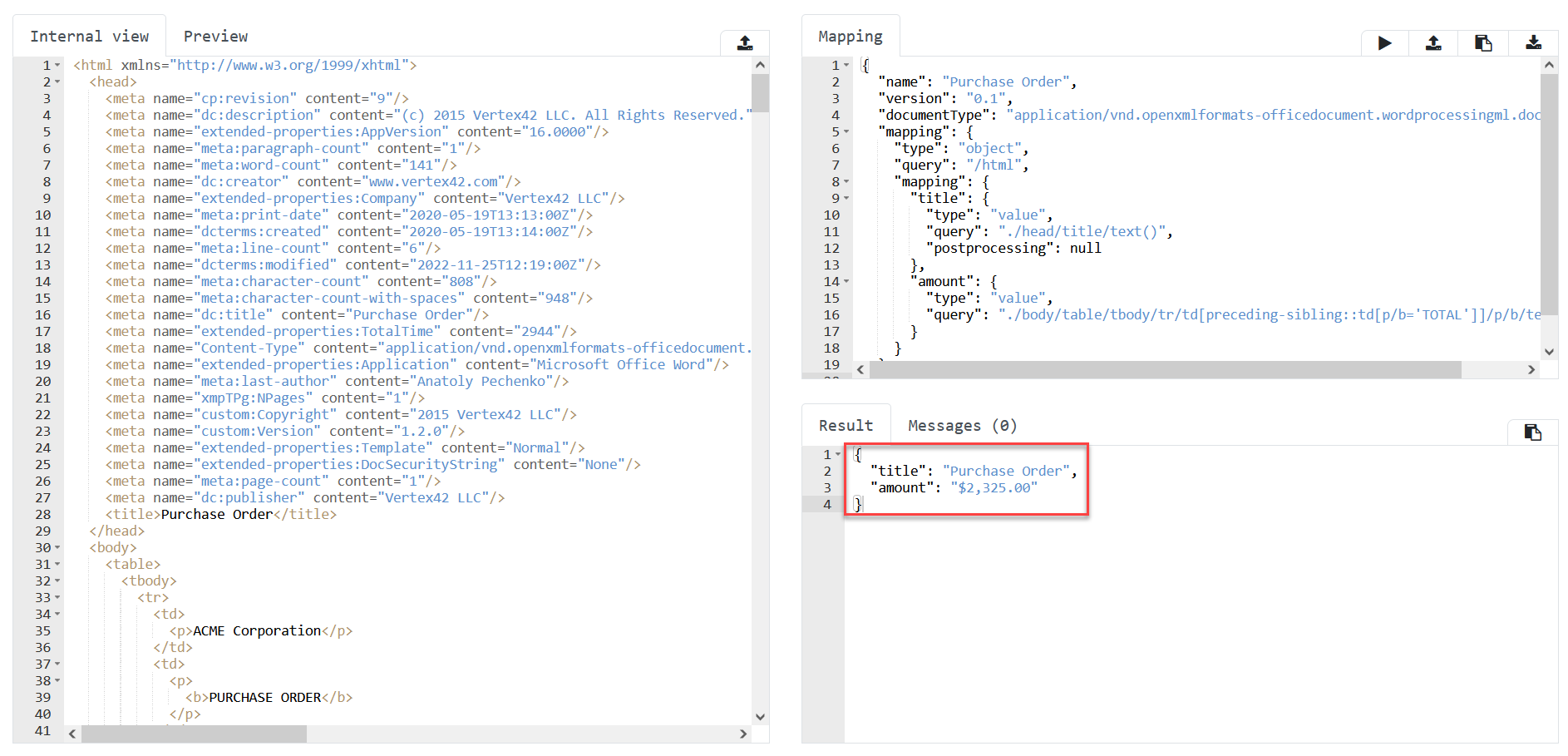Collapse the body element at line 30
Viewport: 1568px width, 756px height.
[x=57, y=547]
